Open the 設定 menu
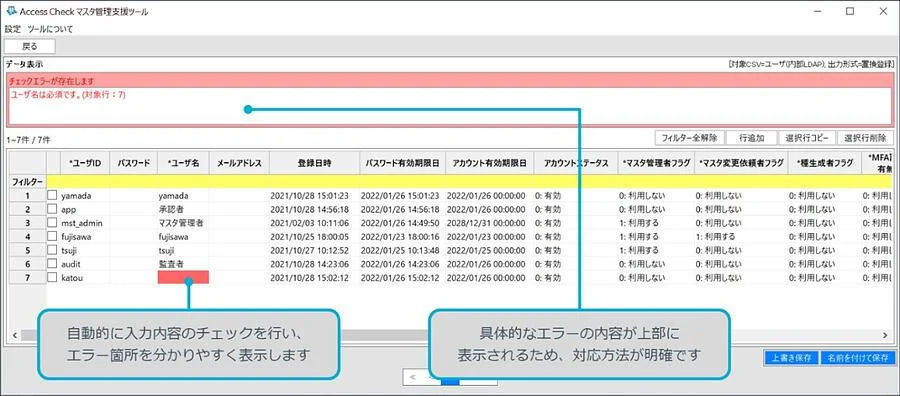 coord(13,29)
